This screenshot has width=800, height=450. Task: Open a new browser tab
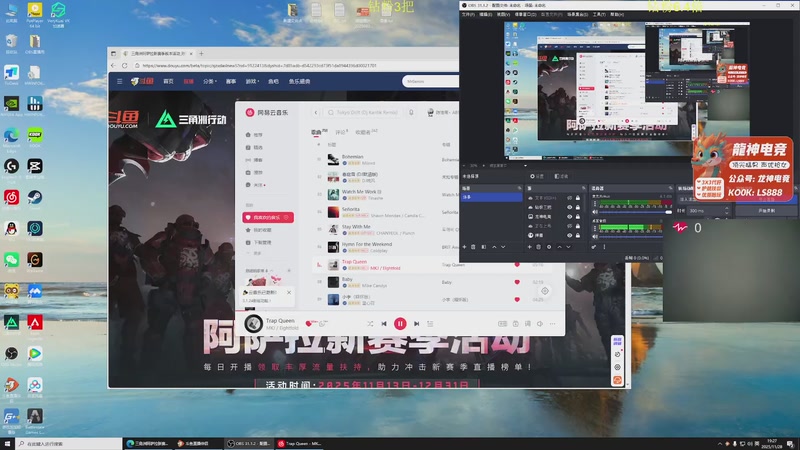click(201, 53)
